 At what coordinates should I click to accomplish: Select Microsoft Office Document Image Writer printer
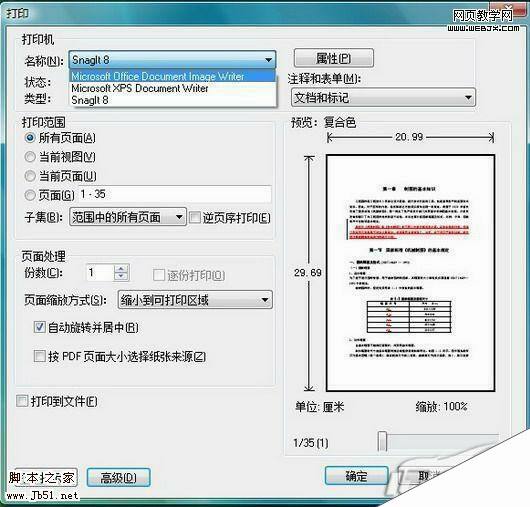click(173, 76)
